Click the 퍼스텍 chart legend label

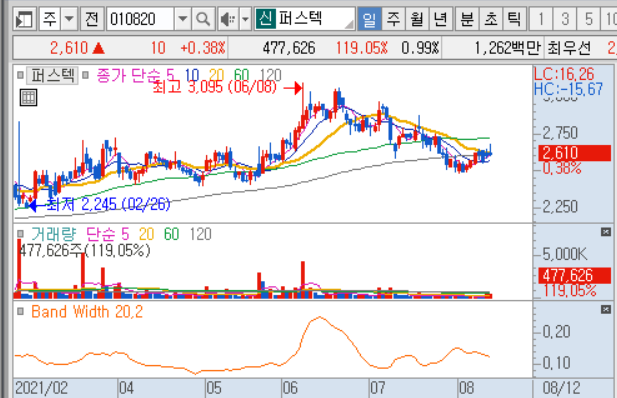53,75
